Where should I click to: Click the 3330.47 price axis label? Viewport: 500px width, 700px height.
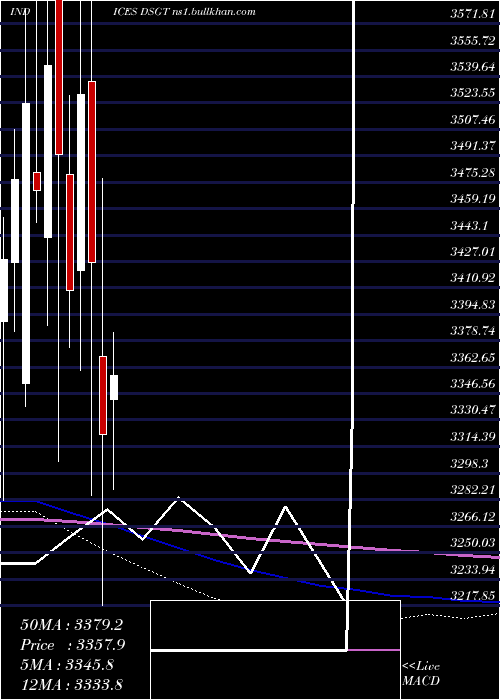(x=473, y=410)
